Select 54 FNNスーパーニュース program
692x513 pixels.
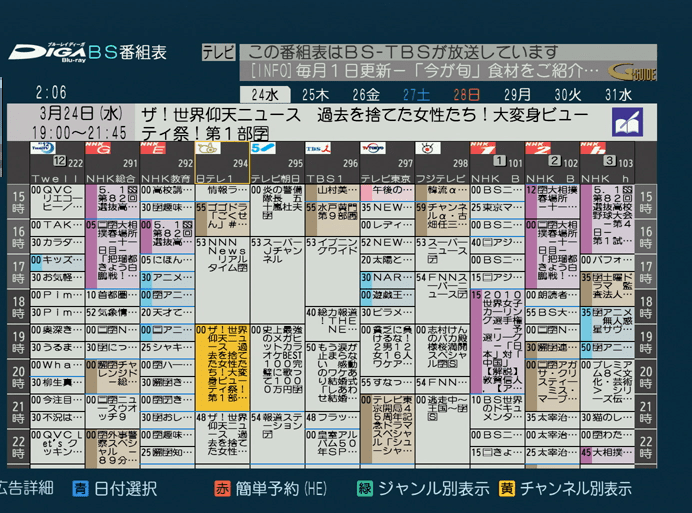click(442, 298)
